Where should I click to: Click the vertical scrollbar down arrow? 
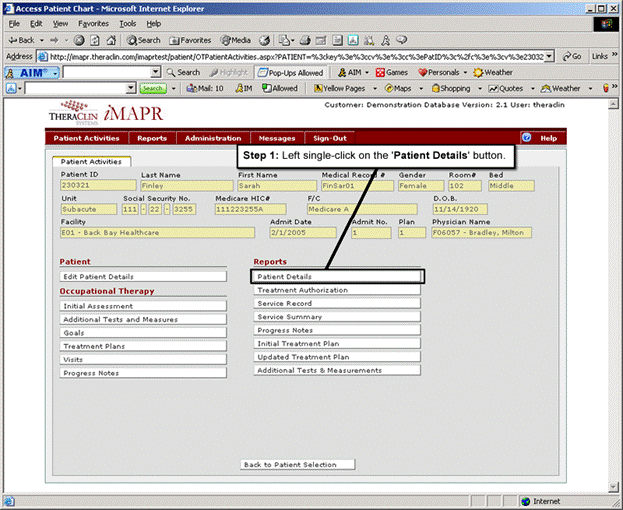pos(613,487)
